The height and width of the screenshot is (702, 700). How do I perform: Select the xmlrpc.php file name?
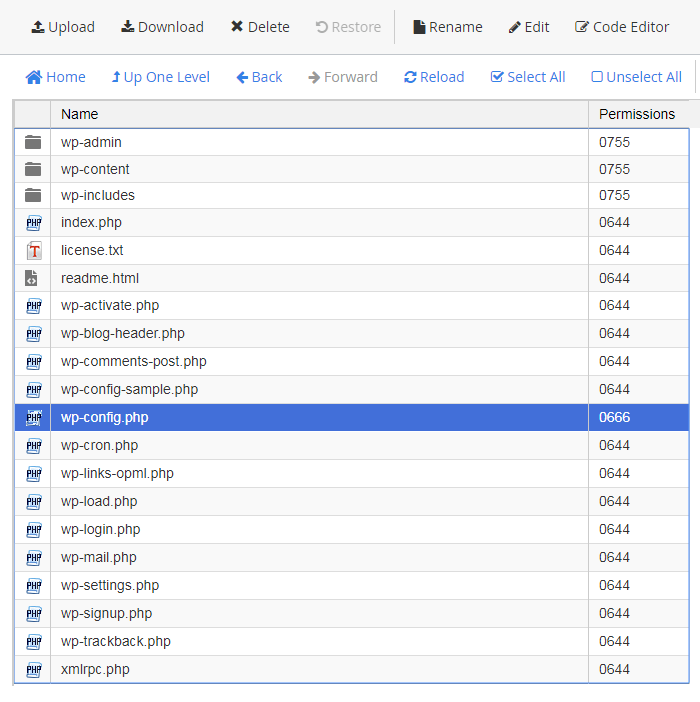pyautogui.click(x=95, y=669)
